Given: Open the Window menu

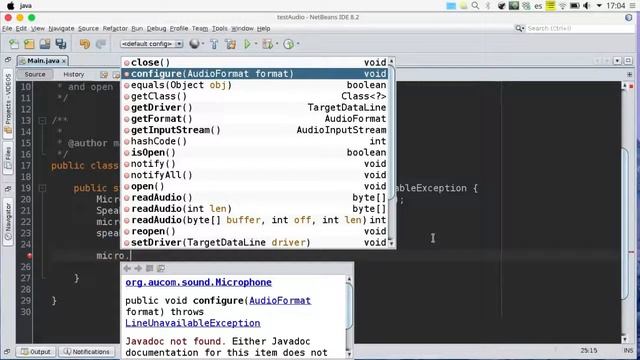Looking at the screenshot, I should point(242,28).
